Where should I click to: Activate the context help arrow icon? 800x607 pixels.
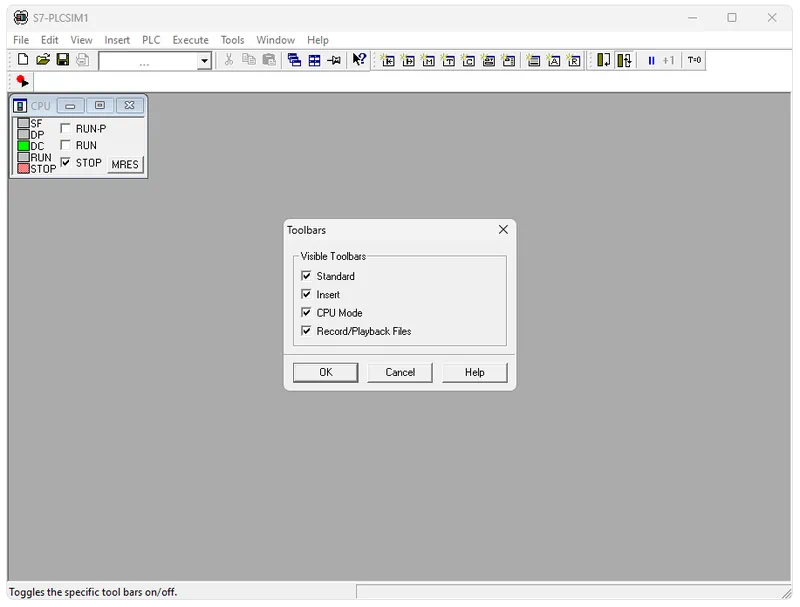click(359, 60)
